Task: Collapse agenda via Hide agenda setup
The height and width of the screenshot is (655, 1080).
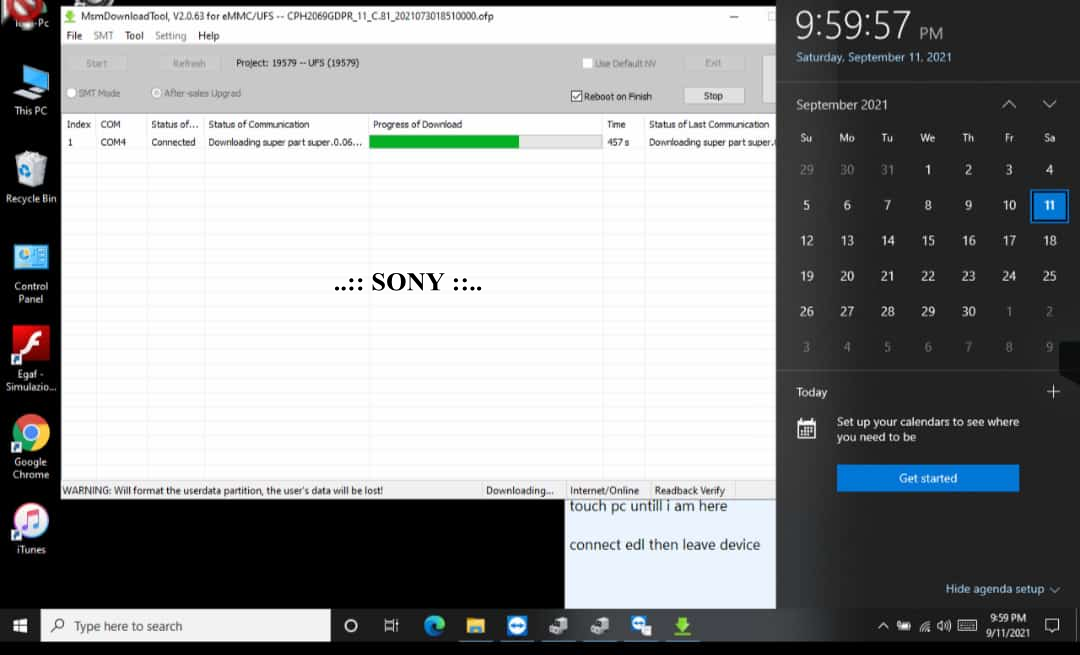Action: click(1002, 589)
